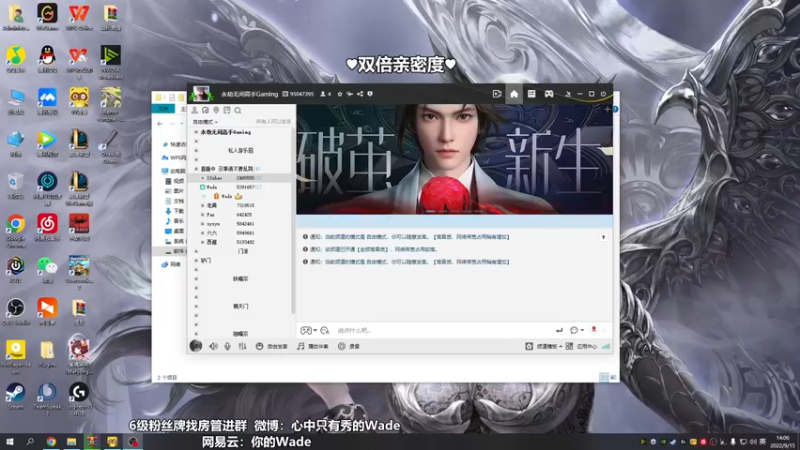
Task: Open the user profile icon above channel list
Action: coord(194,110)
